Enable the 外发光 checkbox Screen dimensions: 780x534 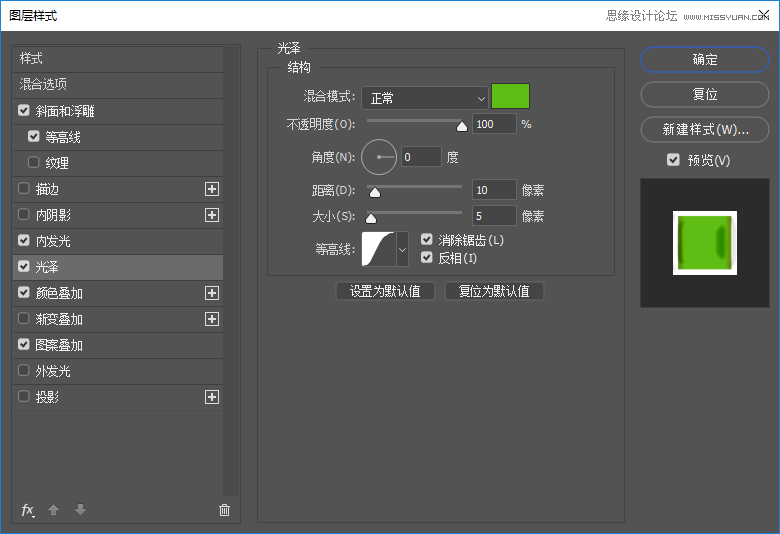coord(23,370)
